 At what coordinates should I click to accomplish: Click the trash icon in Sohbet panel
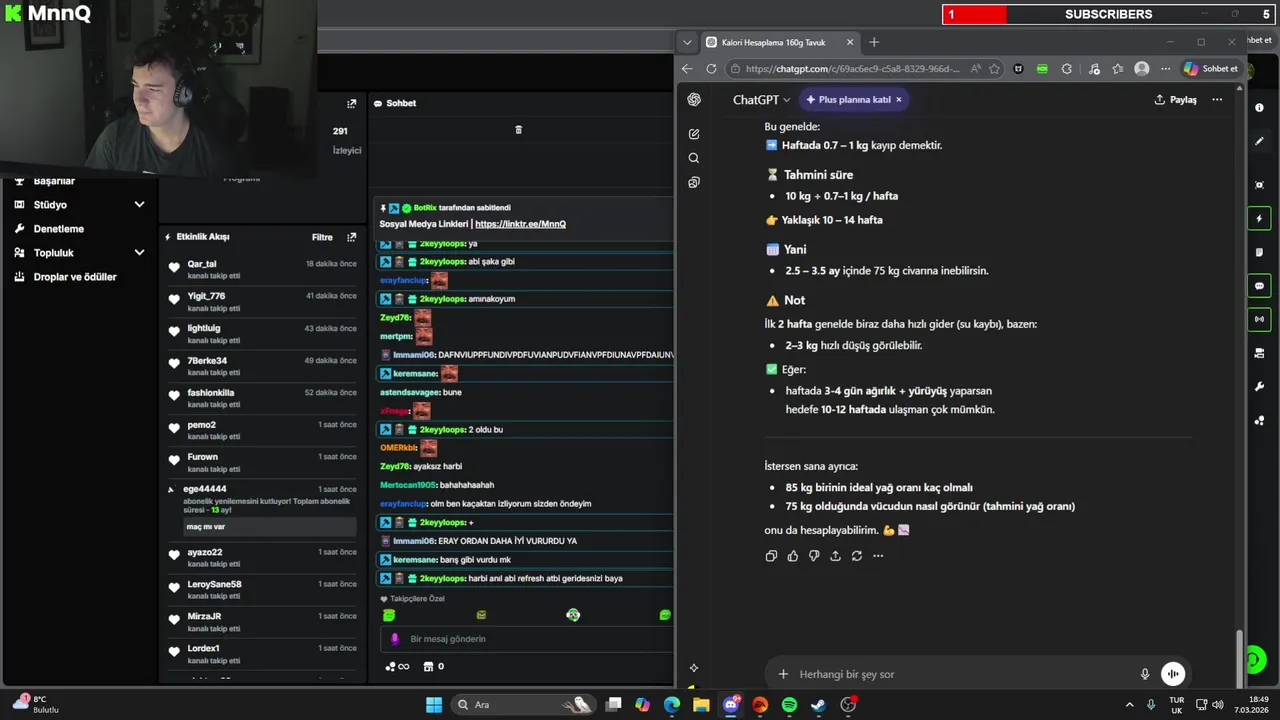(x=518, y=130)
